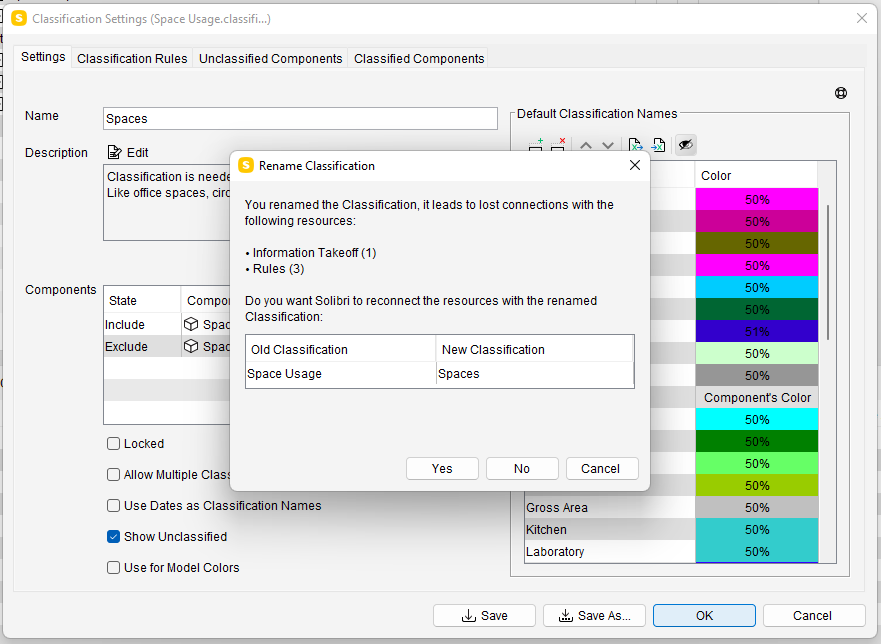The image size is (881, 644).
Task: Select the Kitchen color swatch
Action: pos(756,530)
